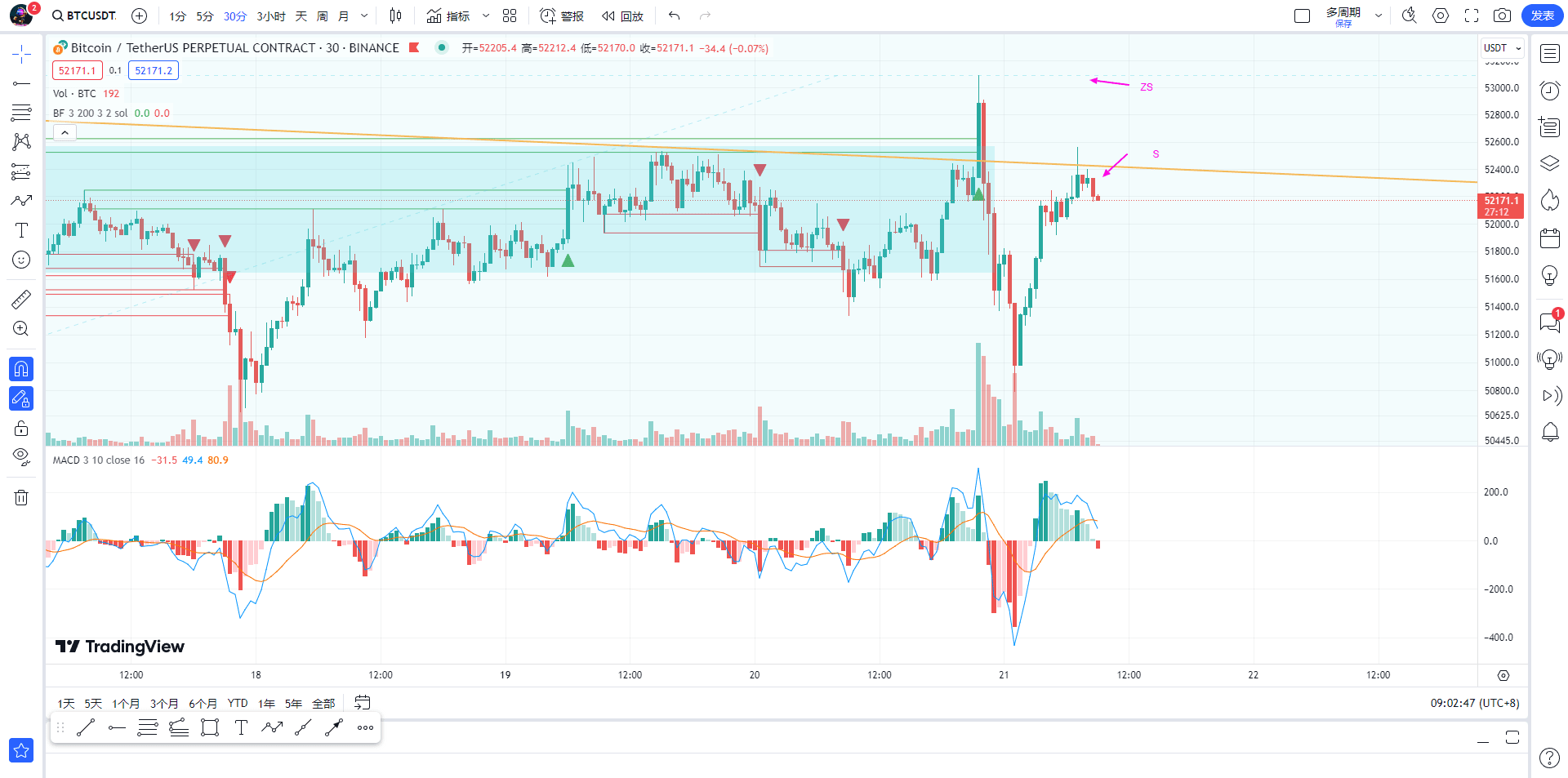
Task: Click the 09:02:47 (UTC+8) timezone selector
Action: (x=1475, y=703)
